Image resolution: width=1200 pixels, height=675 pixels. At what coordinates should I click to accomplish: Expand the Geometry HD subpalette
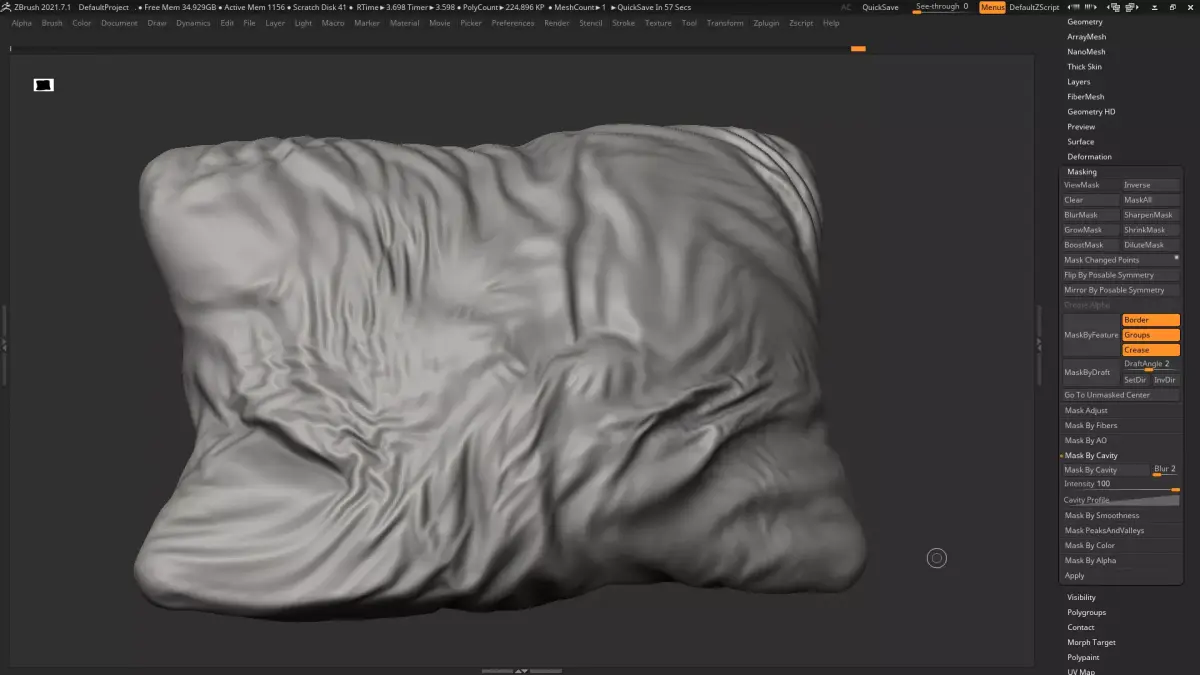1091,112
